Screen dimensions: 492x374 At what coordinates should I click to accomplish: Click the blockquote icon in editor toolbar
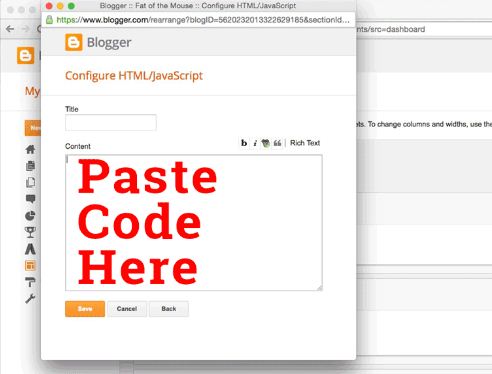(x=277, y=143)
